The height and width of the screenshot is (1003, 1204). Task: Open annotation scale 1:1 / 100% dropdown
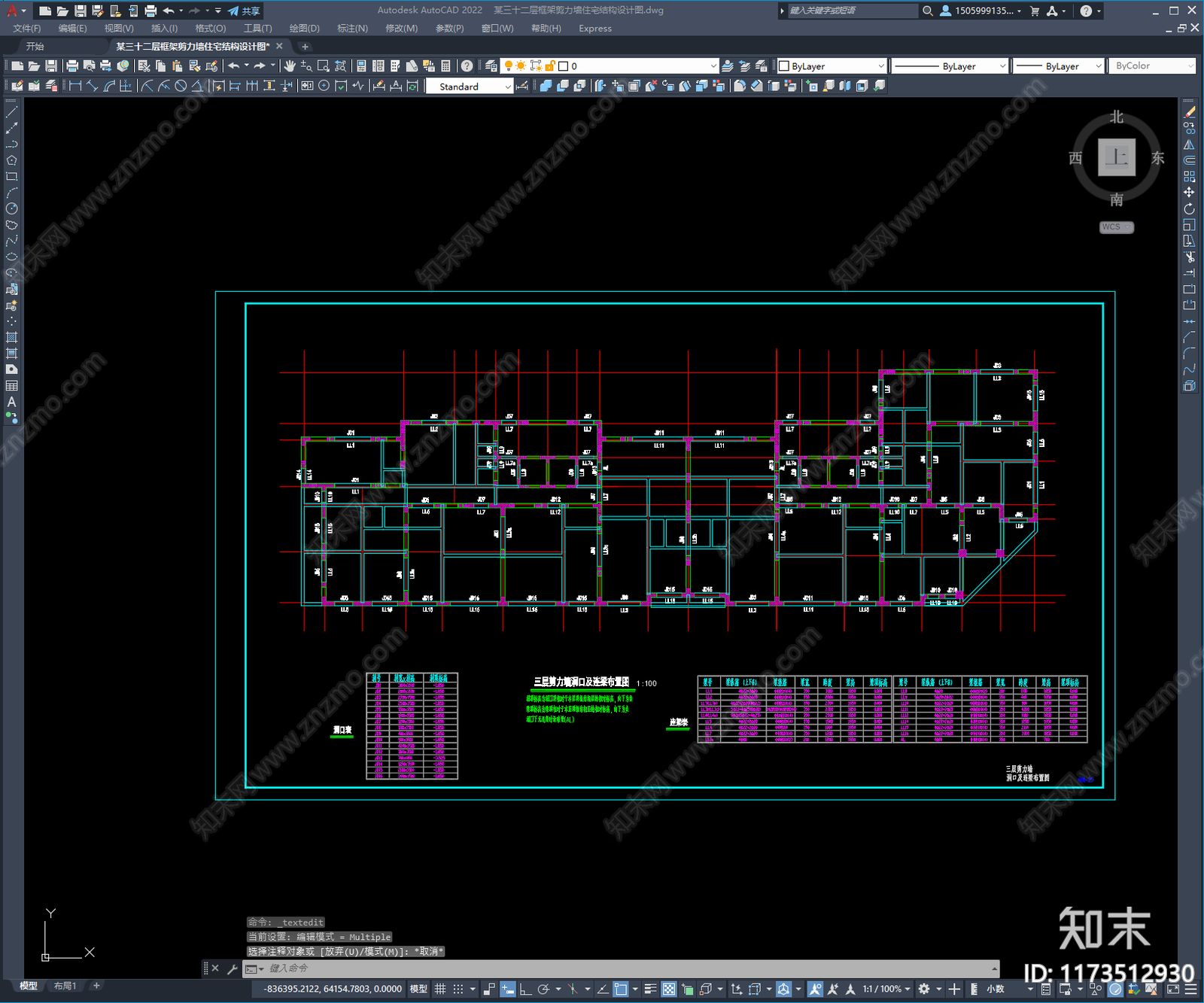pyautogui.click(x=886, y=989)
